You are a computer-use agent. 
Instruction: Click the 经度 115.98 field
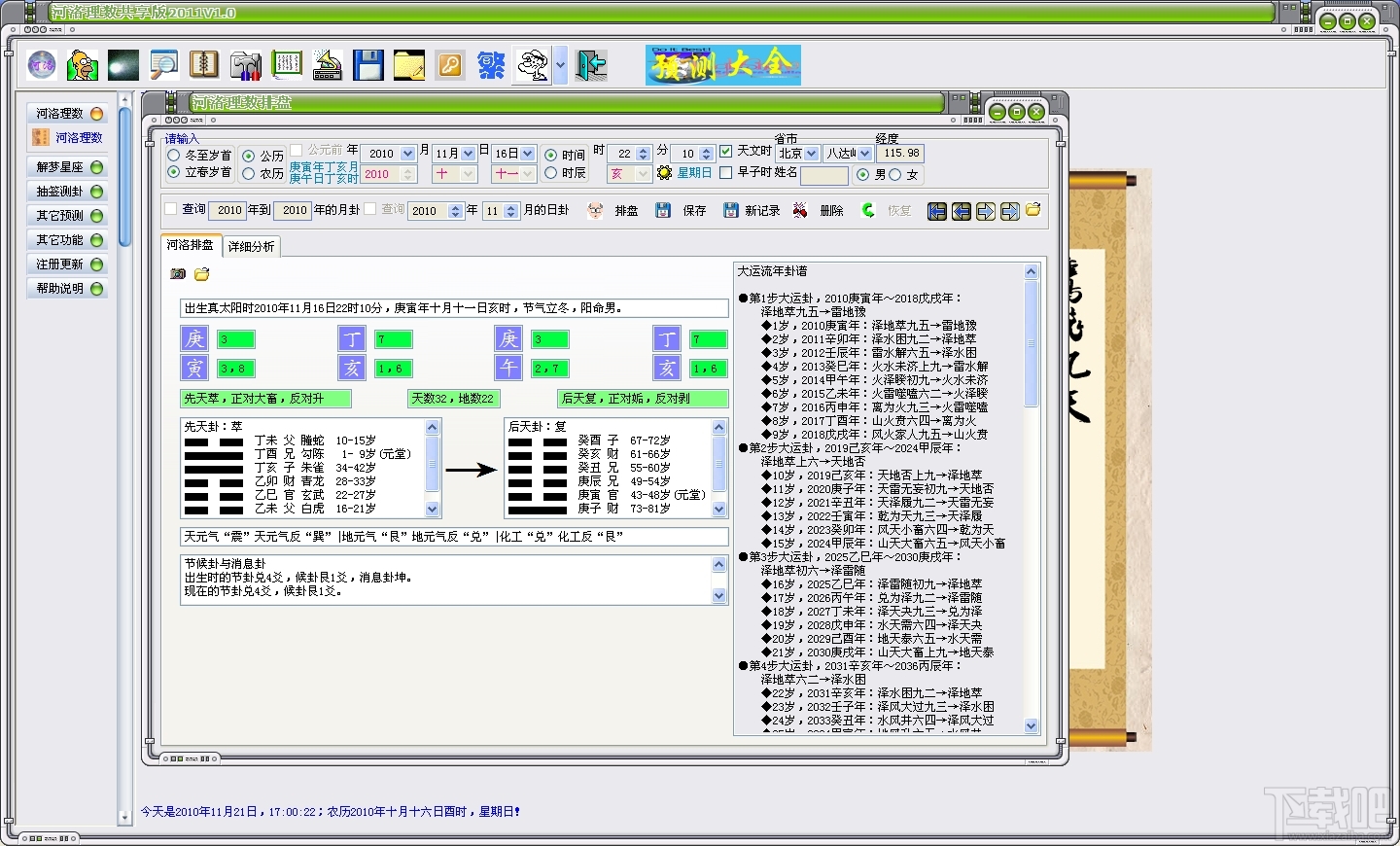pyautogui.click(x=901, y=153)
